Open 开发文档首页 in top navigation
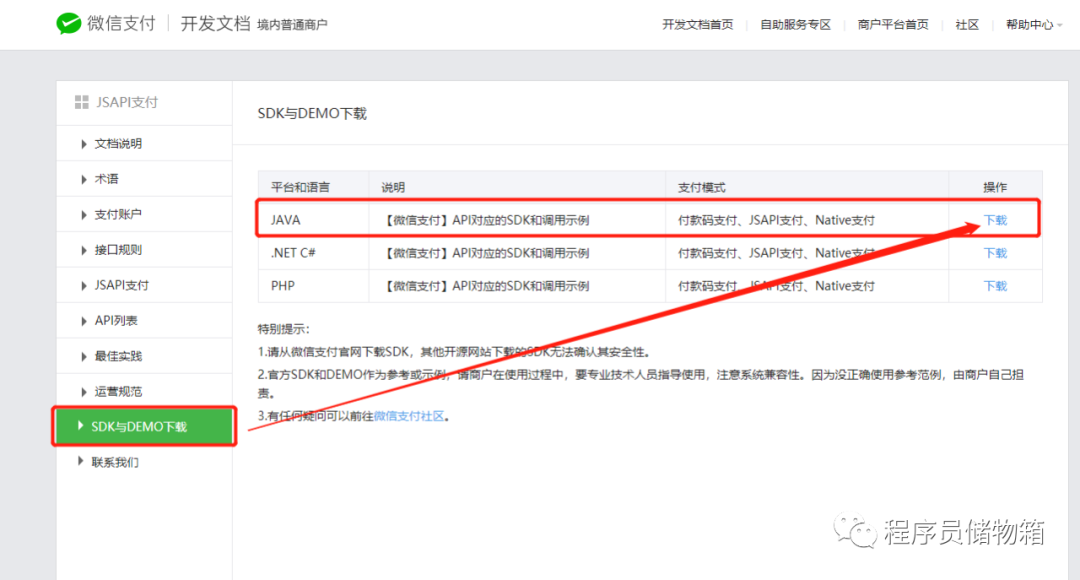 698,25
